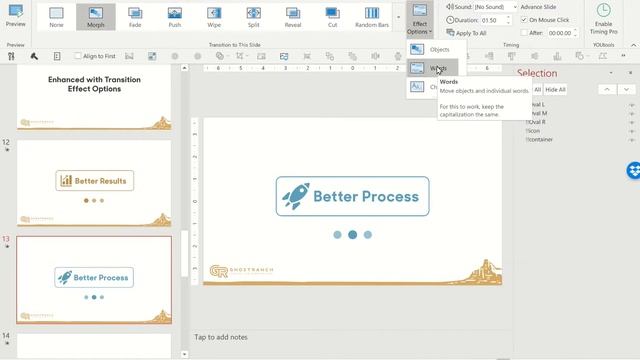The height and width of the screenshot is (360, 640).
Task: Move selected object up in order
Action: pyautogui.click(x=607, y=89)
